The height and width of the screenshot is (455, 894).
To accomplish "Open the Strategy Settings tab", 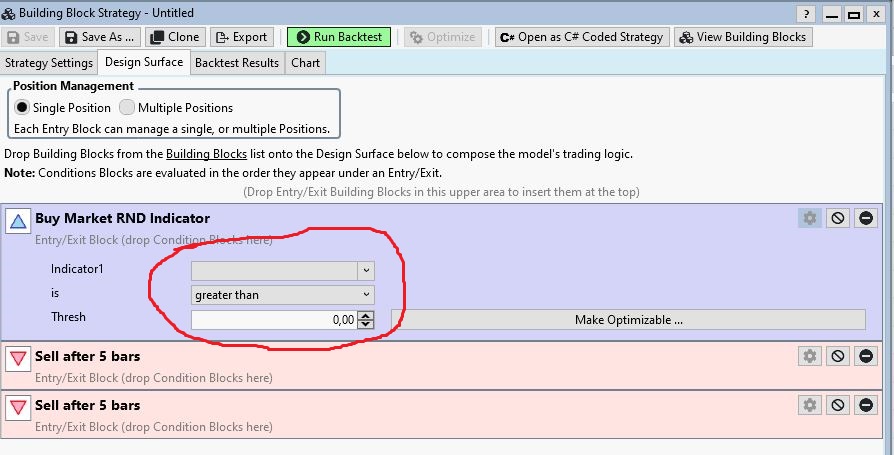I will [49, 62].
